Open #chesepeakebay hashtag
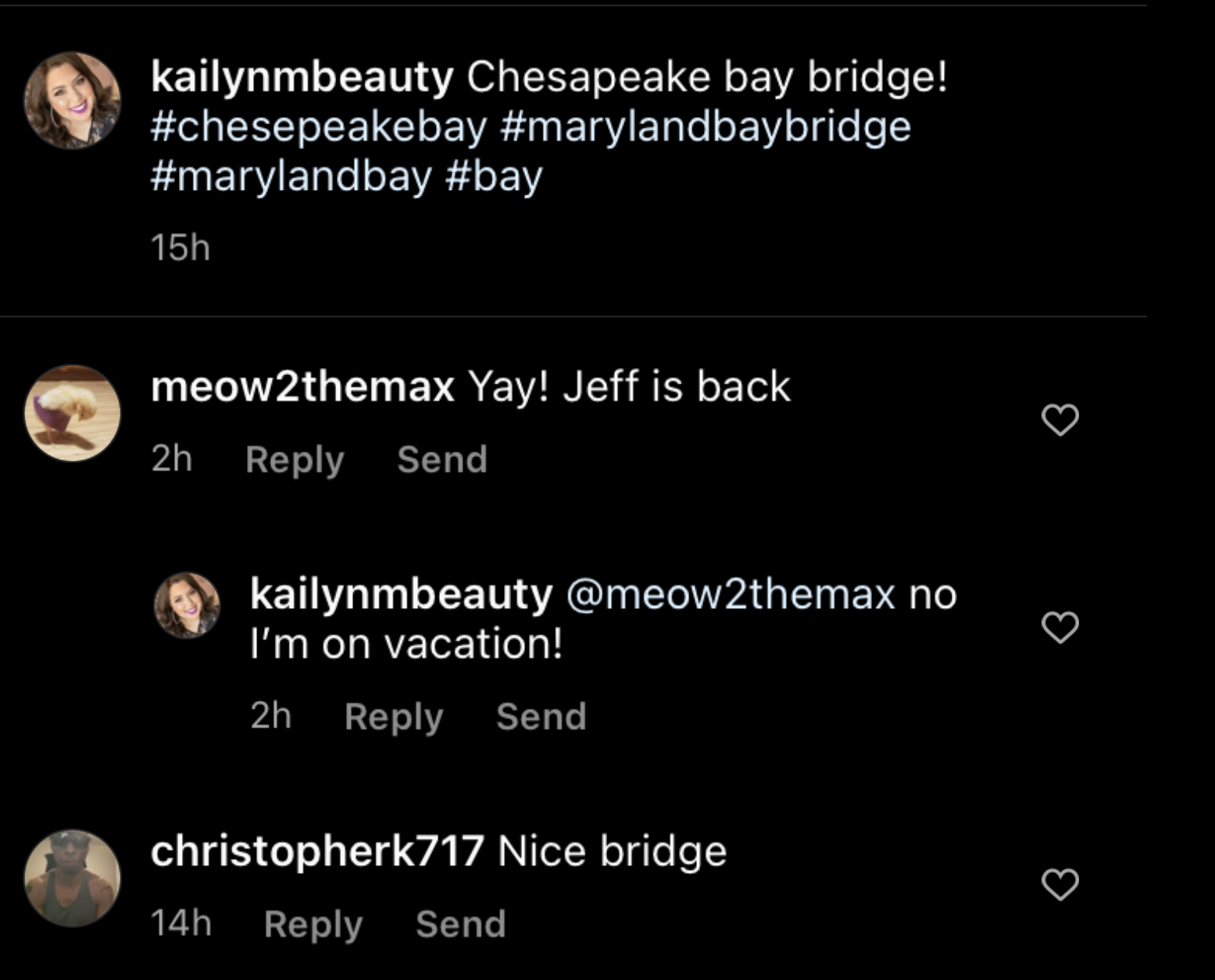 click(x=319, y=127)
